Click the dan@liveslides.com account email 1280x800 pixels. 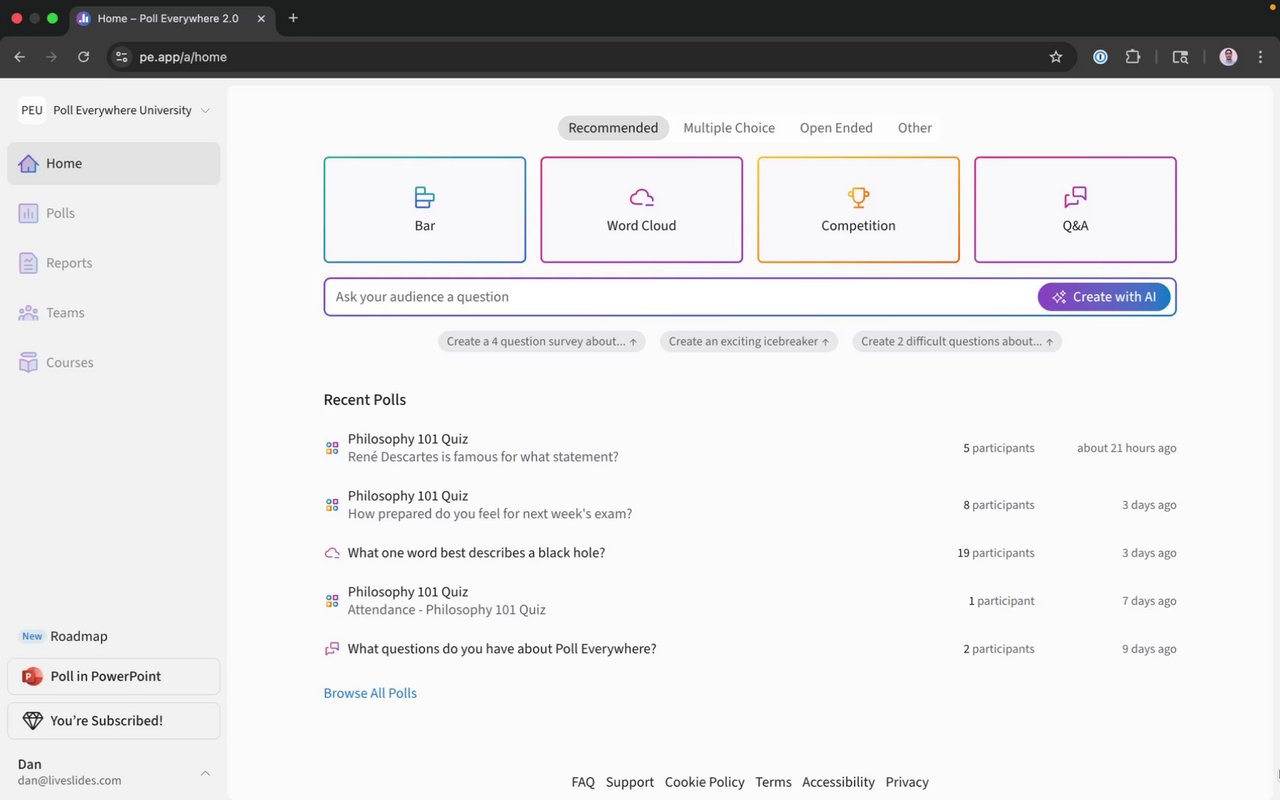tap(70, 781)
